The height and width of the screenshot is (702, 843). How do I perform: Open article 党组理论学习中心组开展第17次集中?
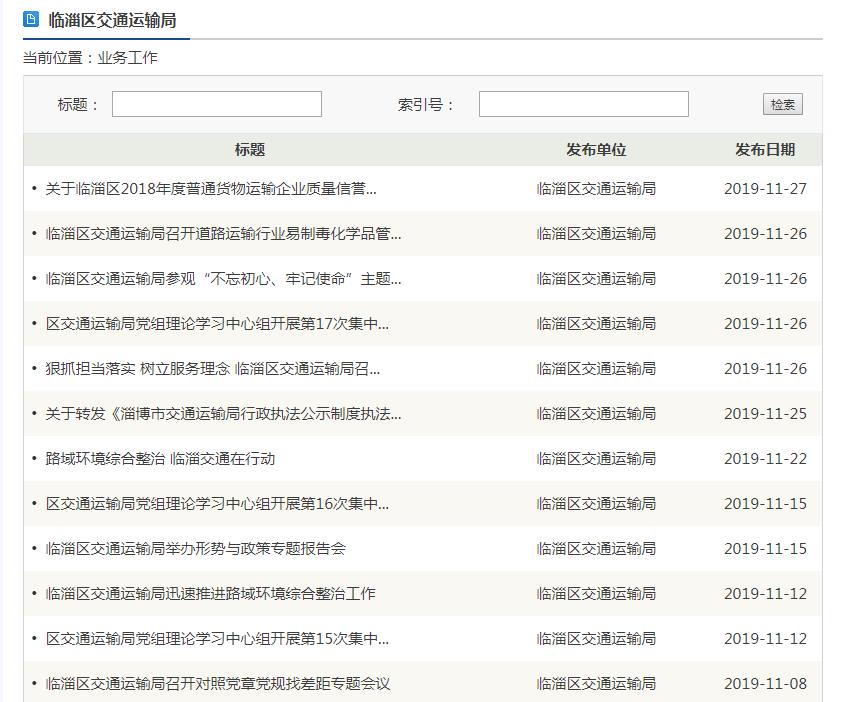pos(217,324)
